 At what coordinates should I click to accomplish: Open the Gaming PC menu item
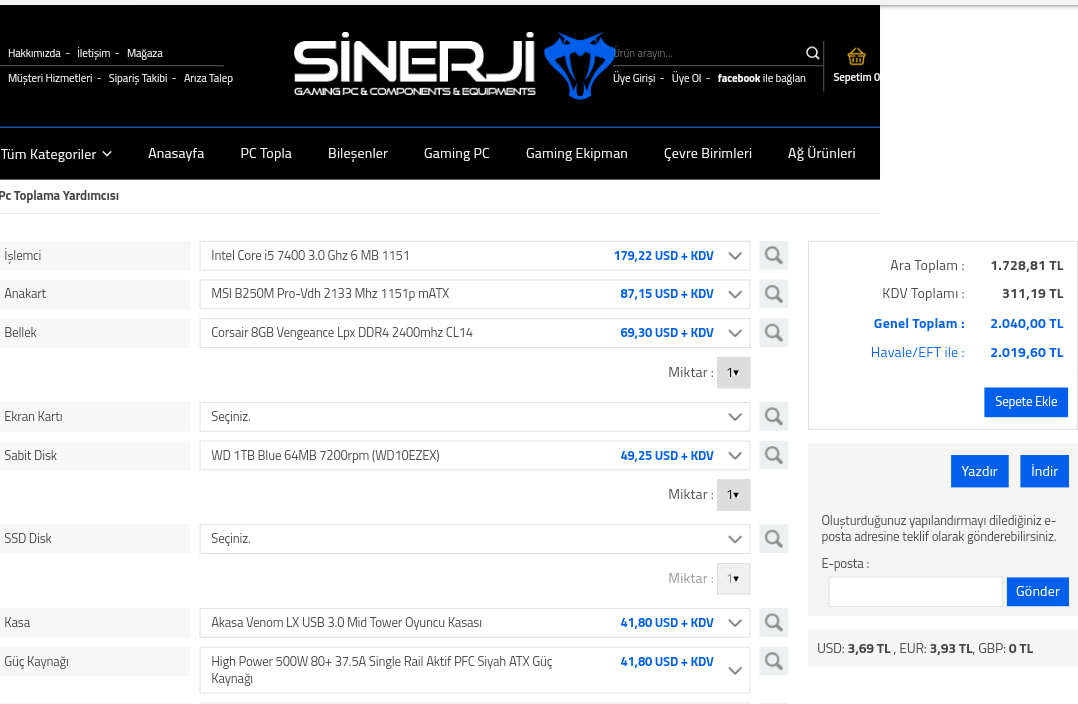pos(456,153)
